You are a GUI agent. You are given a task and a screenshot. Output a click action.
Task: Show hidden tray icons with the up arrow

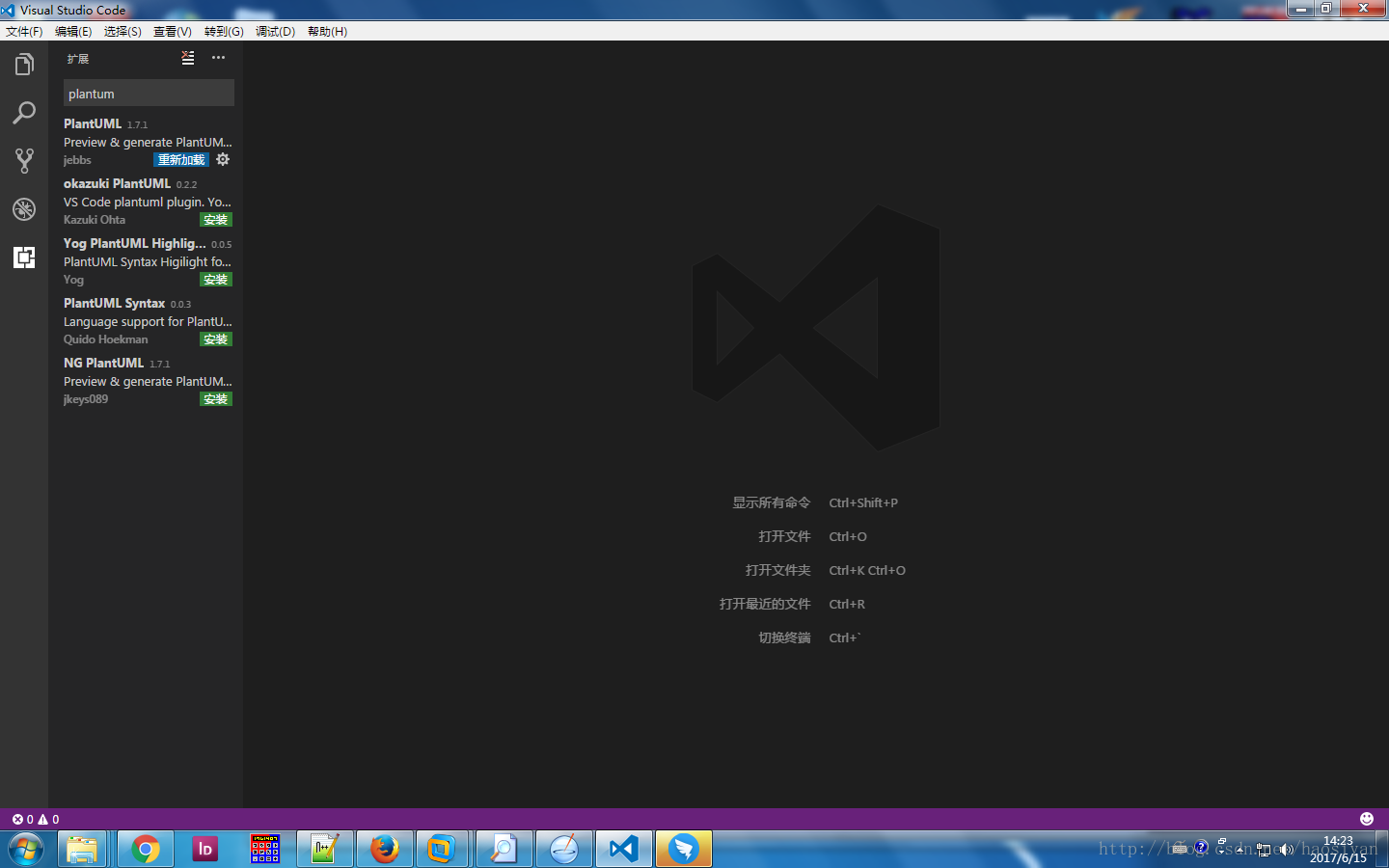coord(1240,850)
